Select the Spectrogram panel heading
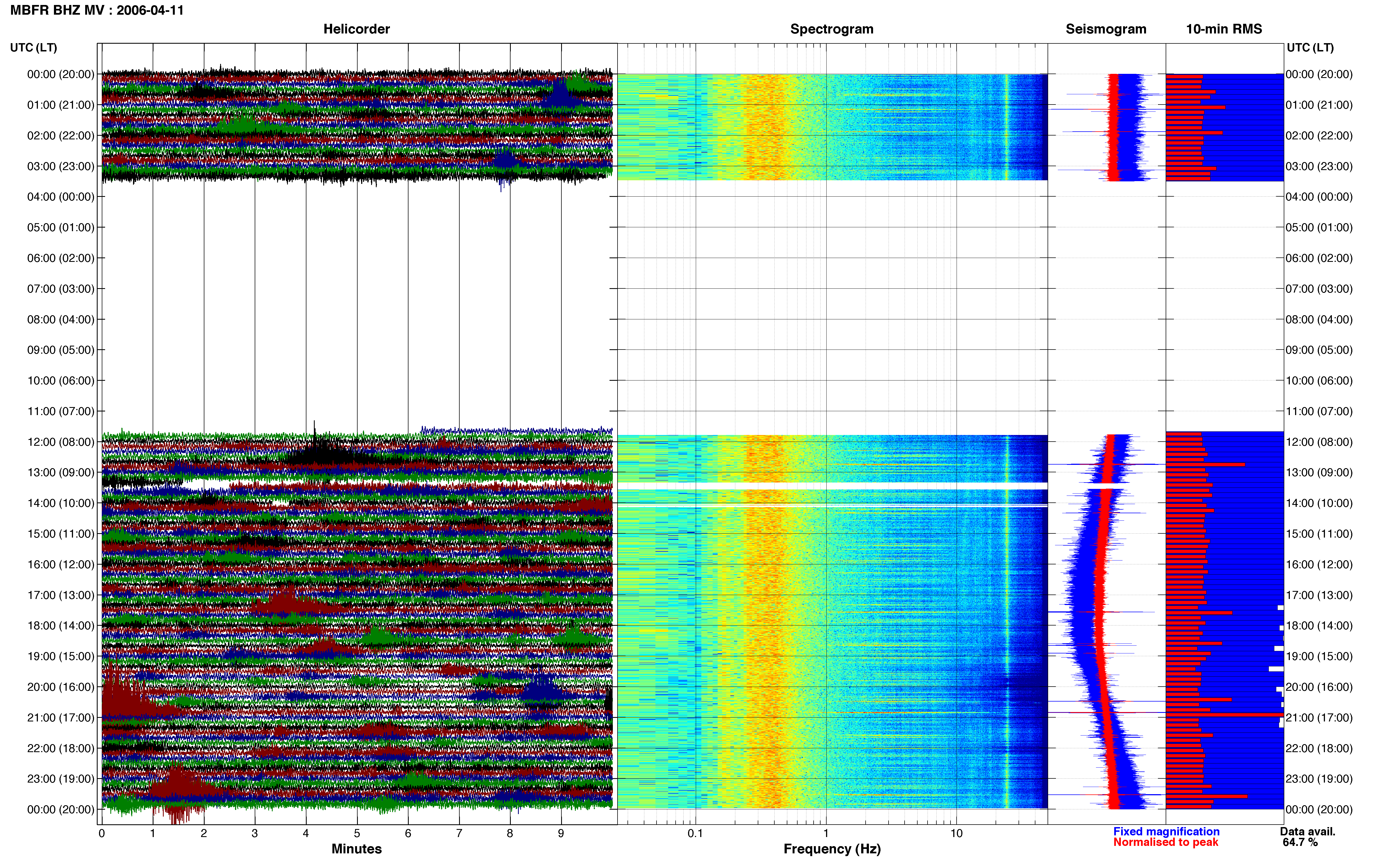 coord(832,29)
